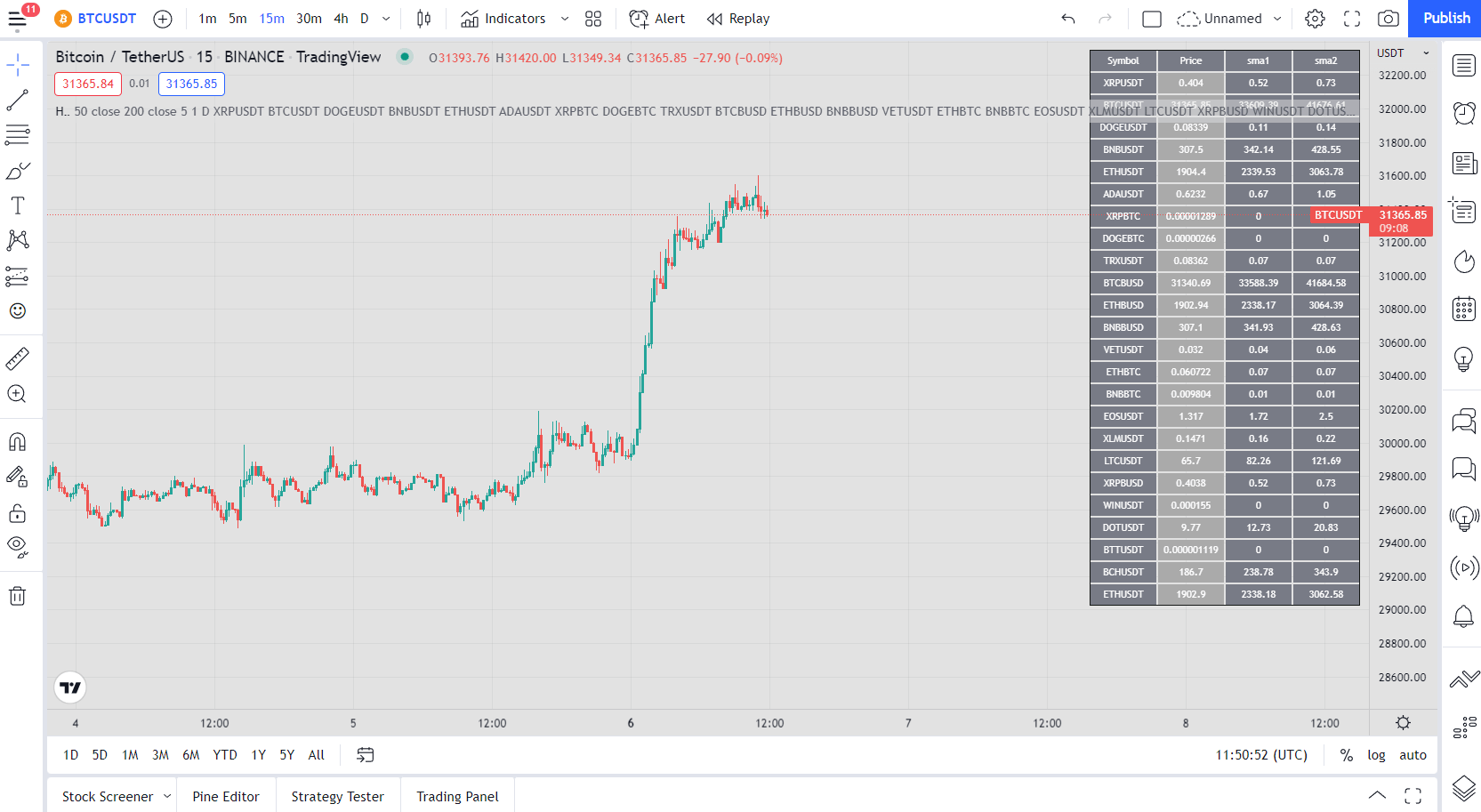The height and width of the screenshot is (812, 1481).
Task: Add symbol with the plus compare icon
Action: 163,18
